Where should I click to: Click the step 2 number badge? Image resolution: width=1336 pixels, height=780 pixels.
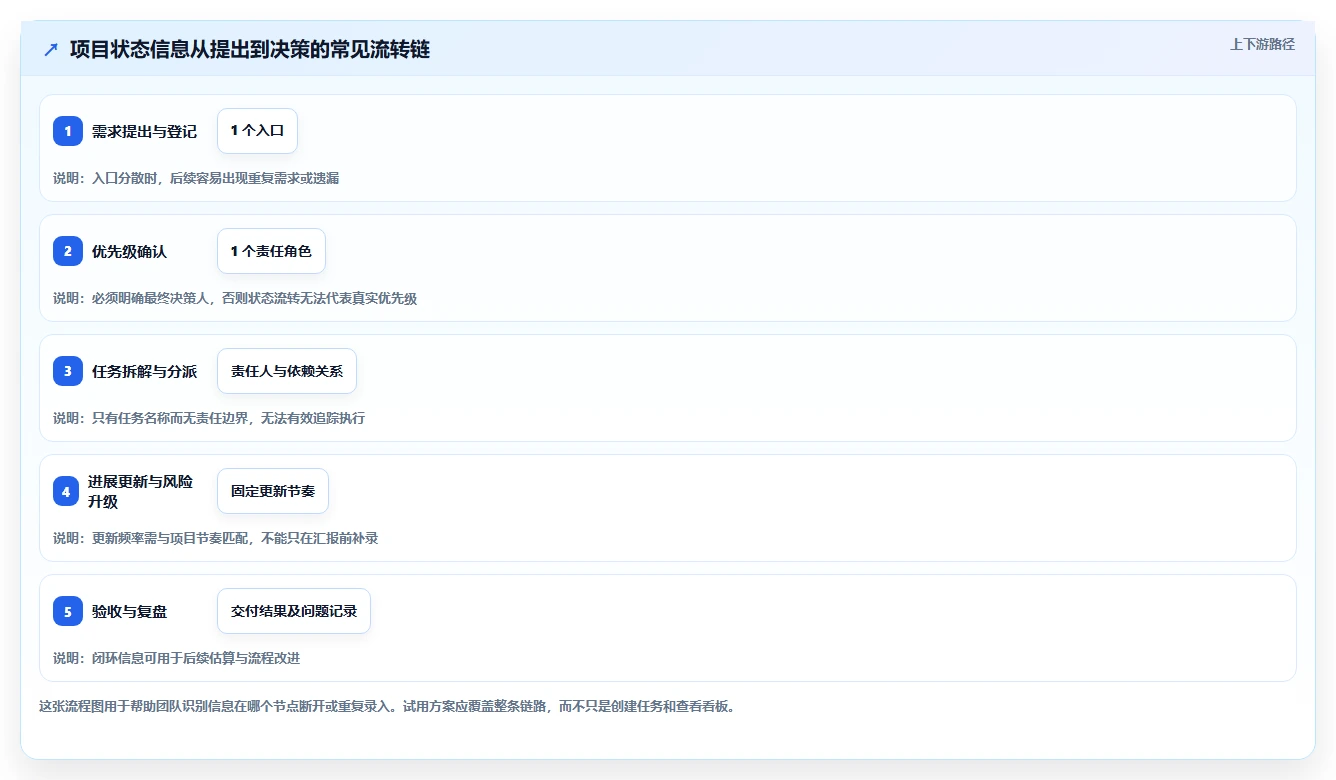(68, 251)
